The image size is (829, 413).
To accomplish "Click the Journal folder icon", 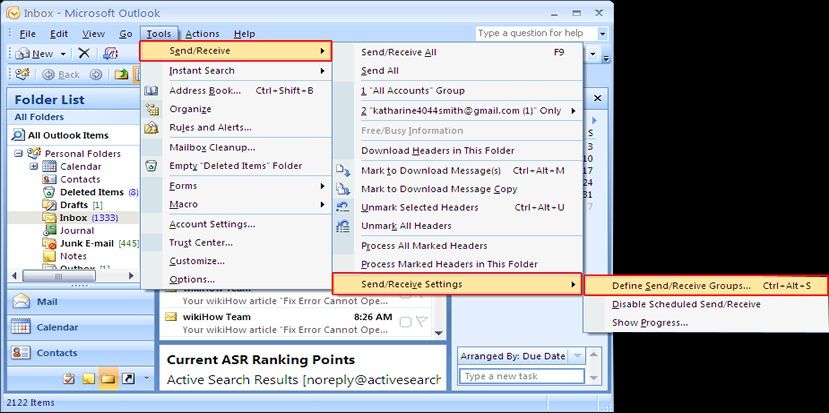I will 50,230.
